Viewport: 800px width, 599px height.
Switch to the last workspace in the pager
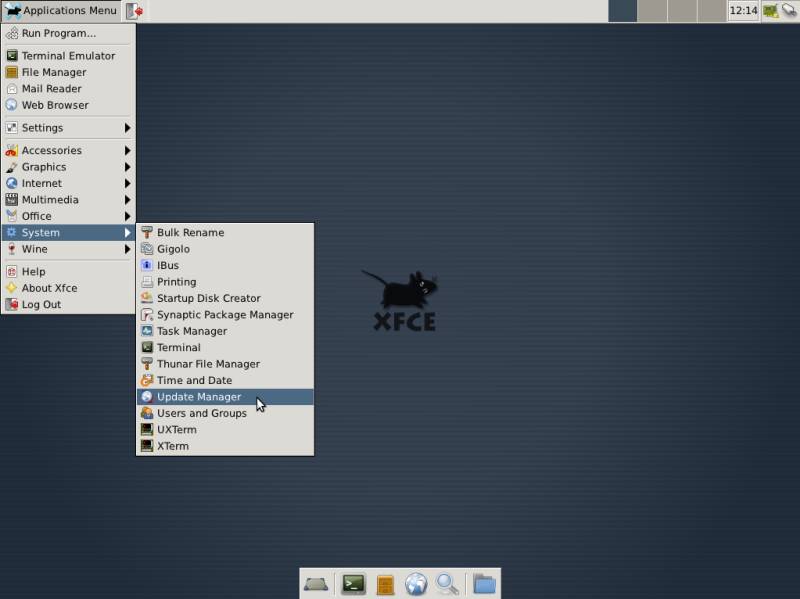711,11
